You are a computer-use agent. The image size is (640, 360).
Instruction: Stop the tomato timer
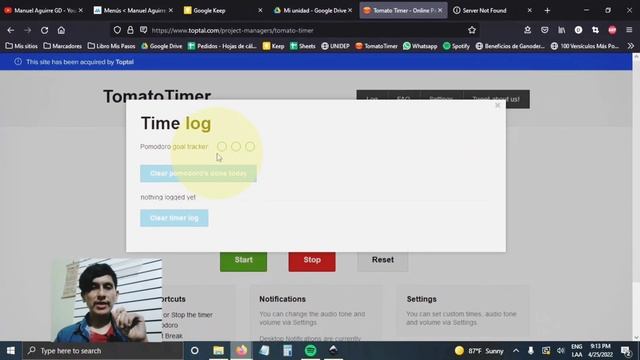pyautogui.click(x=312, y=261)
